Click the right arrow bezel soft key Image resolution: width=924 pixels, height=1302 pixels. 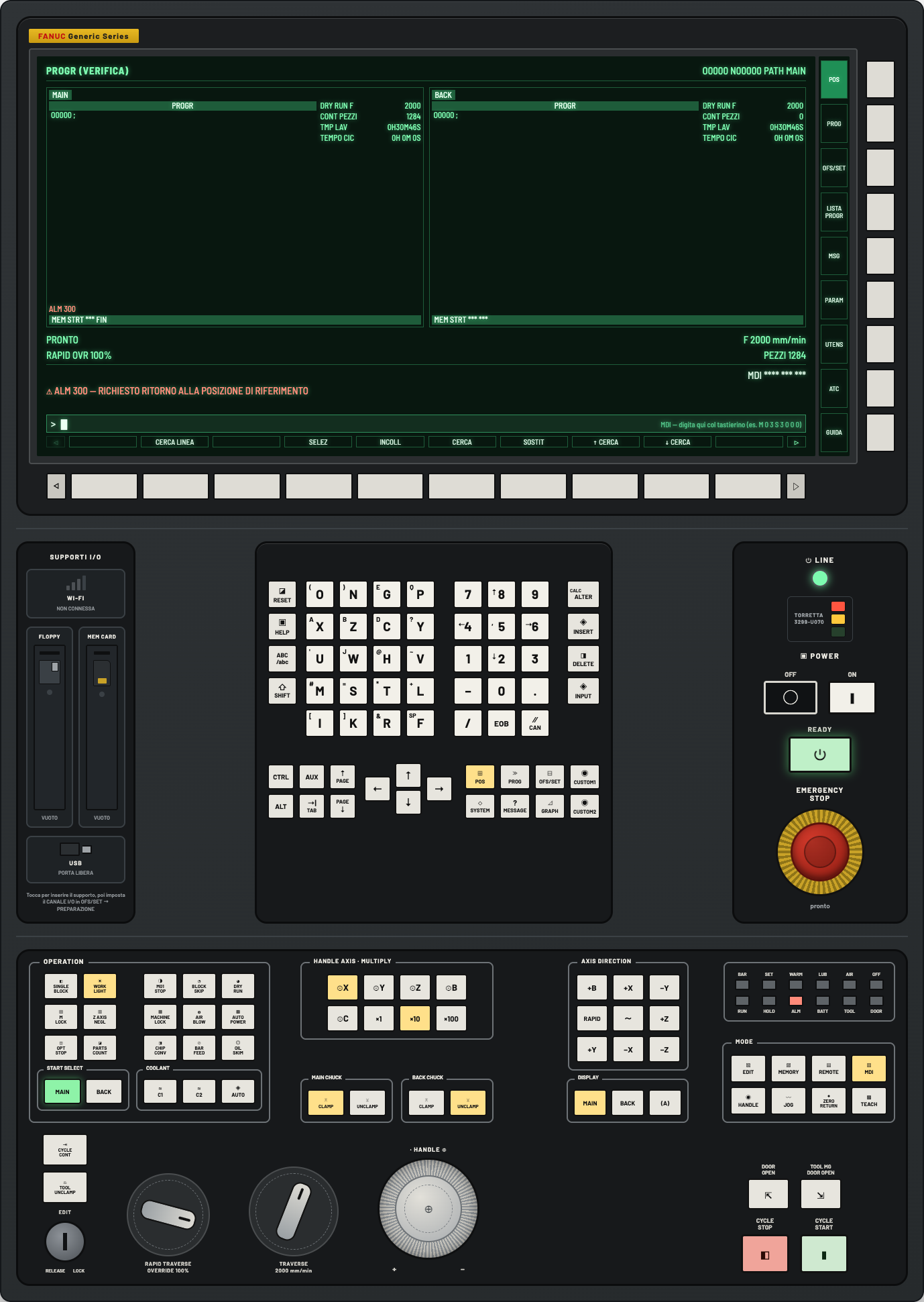pos(796,486)
